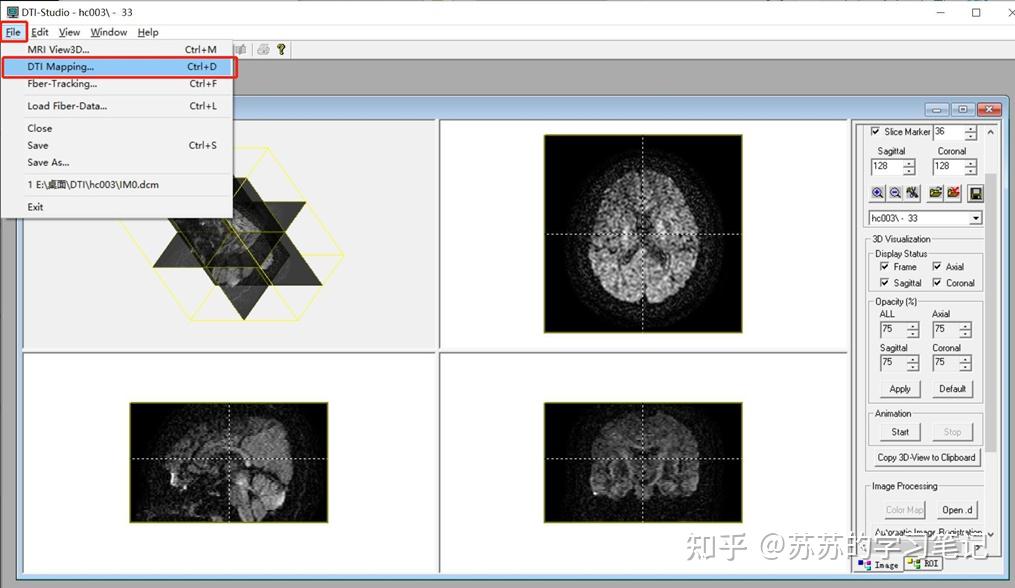Disable the Frame display checkbox
Screen dimensions: 1015x588
885,267
